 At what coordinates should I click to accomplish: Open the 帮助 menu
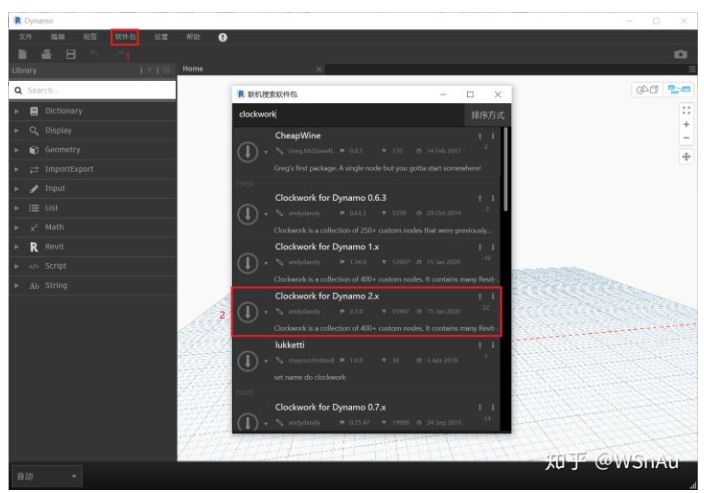(x=193, y=37)
